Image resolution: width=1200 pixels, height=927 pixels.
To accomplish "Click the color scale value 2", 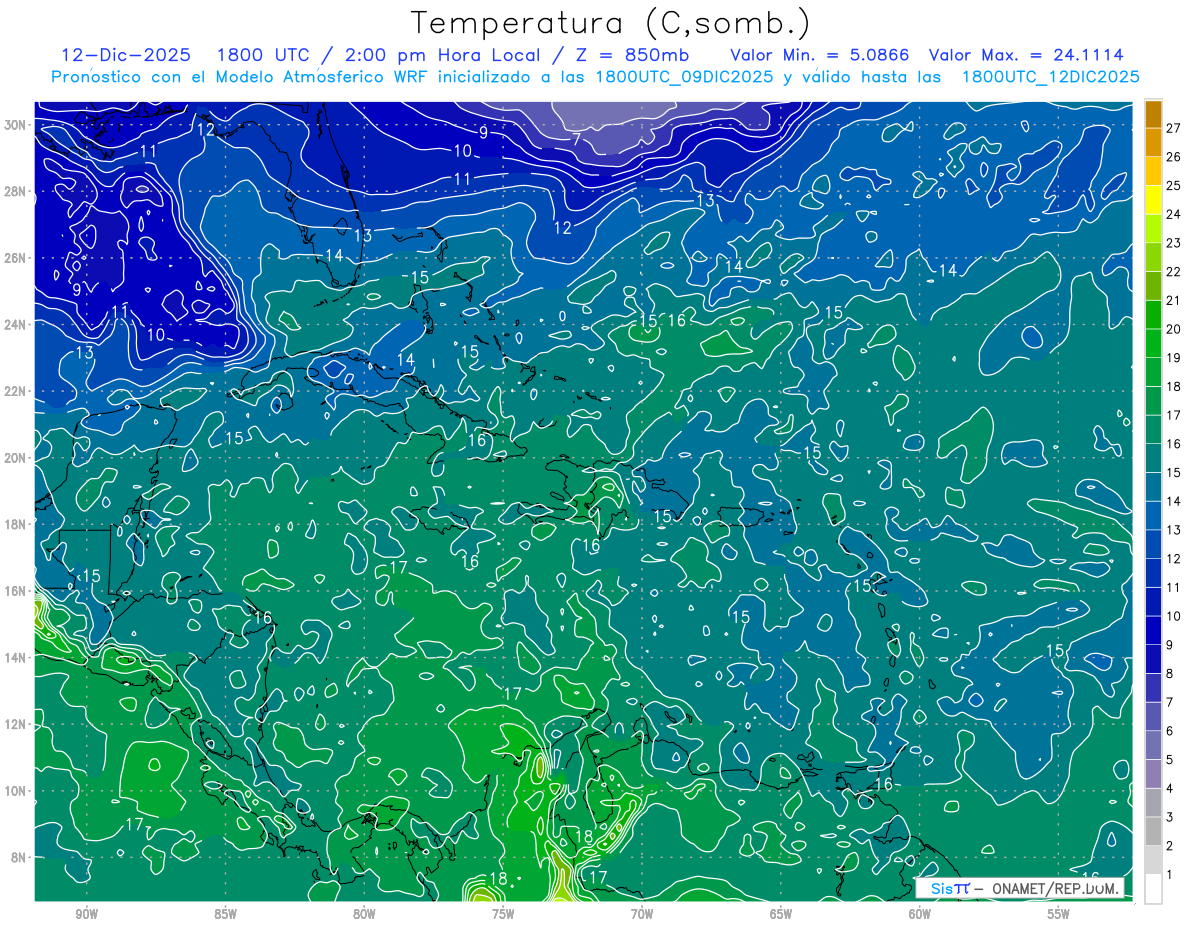I will tap(1170, 846).
